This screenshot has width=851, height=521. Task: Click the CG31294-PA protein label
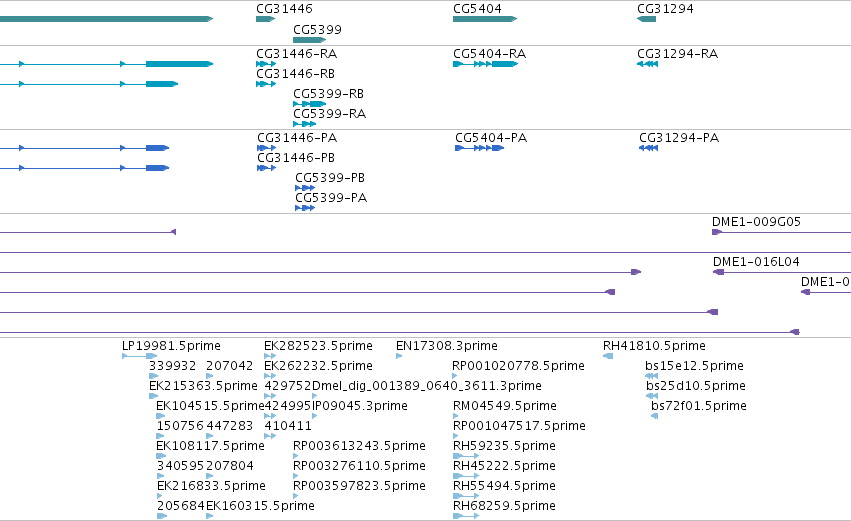679,138
